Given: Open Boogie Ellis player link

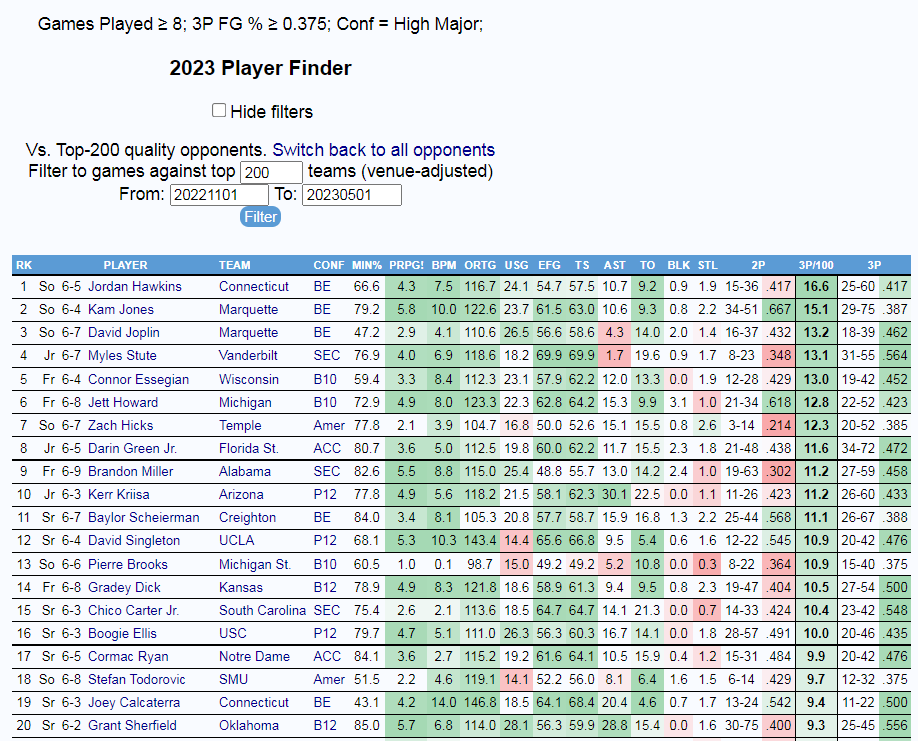Looking at the screenshot, I should (x=122, y=633).
